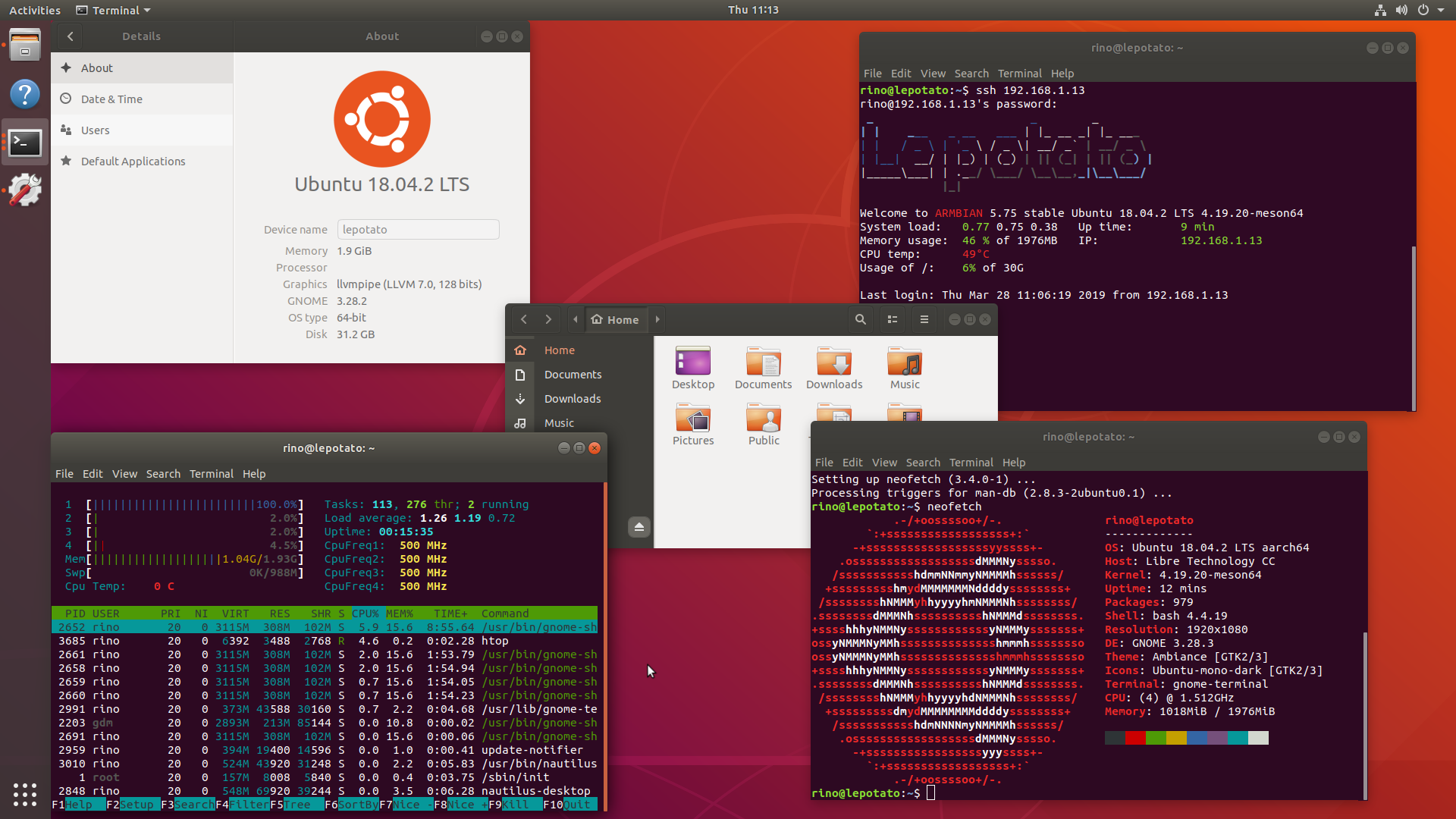Select the Downloads folder icon
Viewport: 1456px width, 819px height.
click(x=834, y=369)
